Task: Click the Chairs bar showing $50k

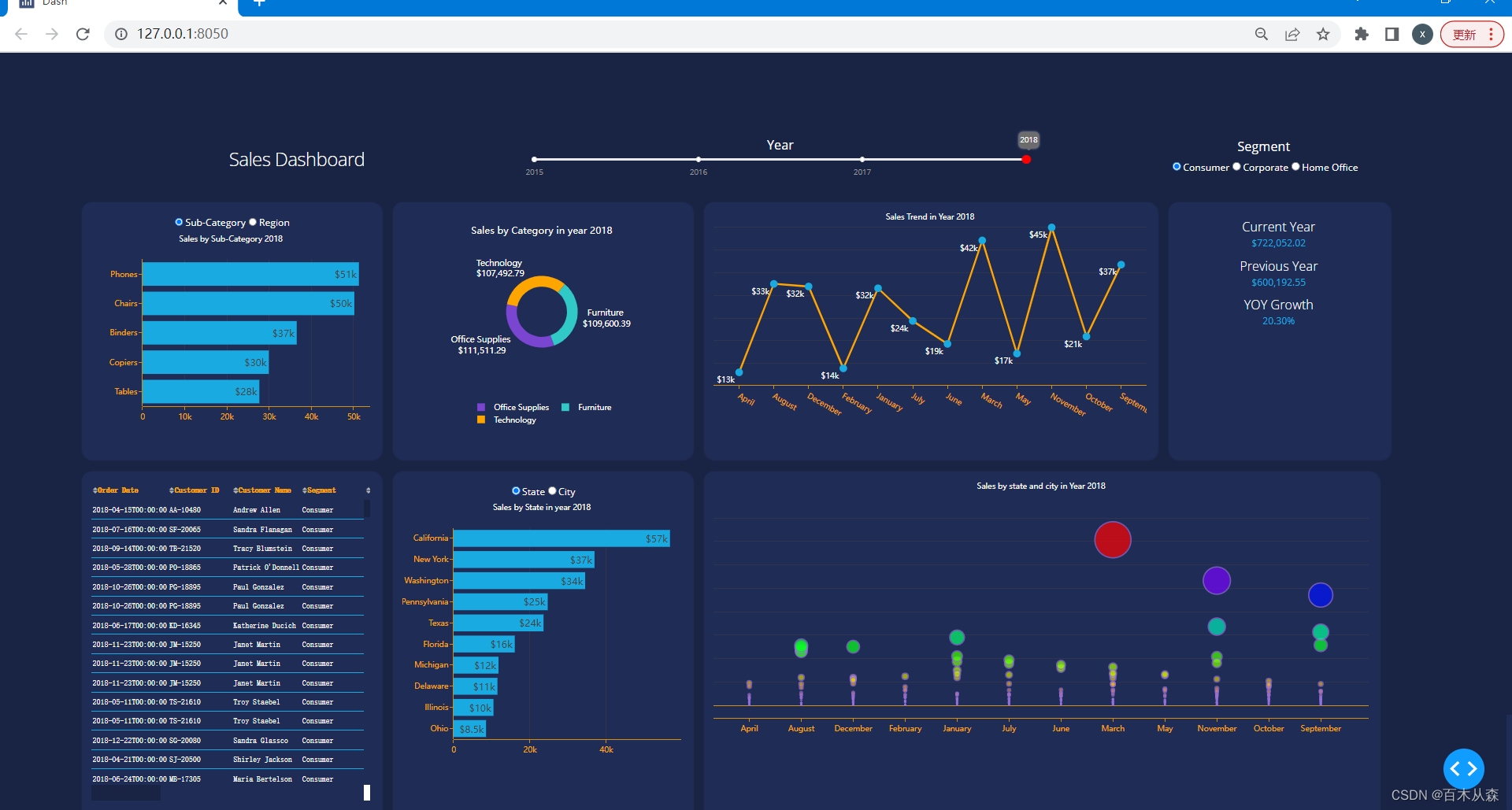Action: pyautogui.click(x=248, y=303)
